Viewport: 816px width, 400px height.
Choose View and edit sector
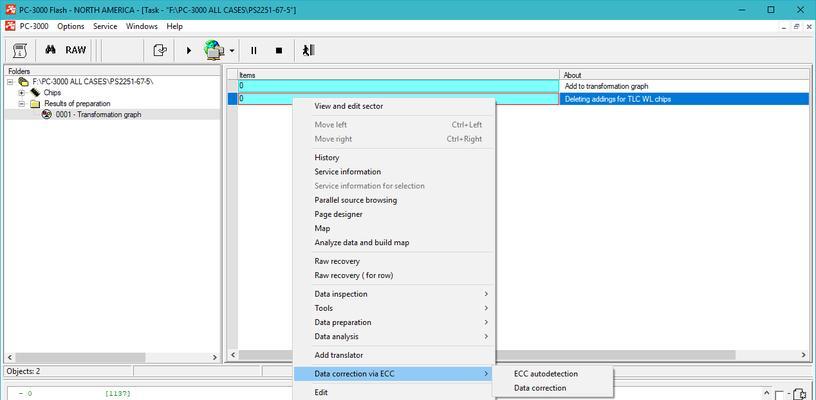point(394,106)
